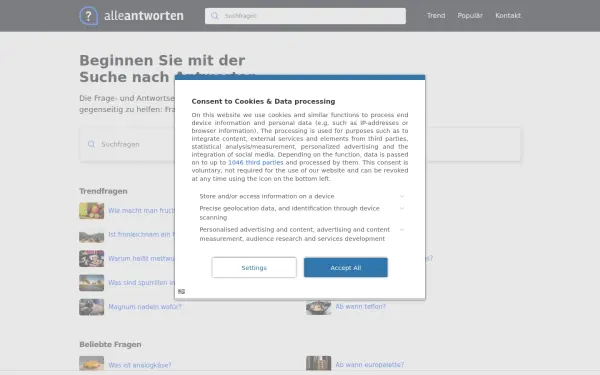Click the Settings button
The height and width of the screenshot is (375, 600).
point(254,267)
